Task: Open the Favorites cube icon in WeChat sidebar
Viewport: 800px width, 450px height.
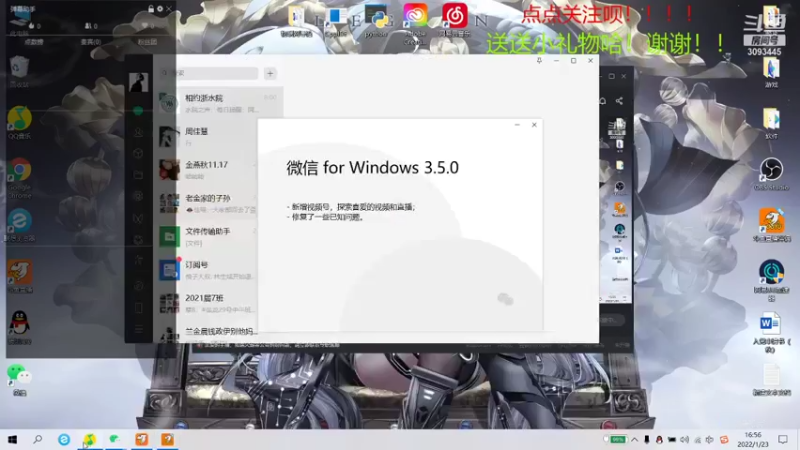Action: (x=138, y=153)
